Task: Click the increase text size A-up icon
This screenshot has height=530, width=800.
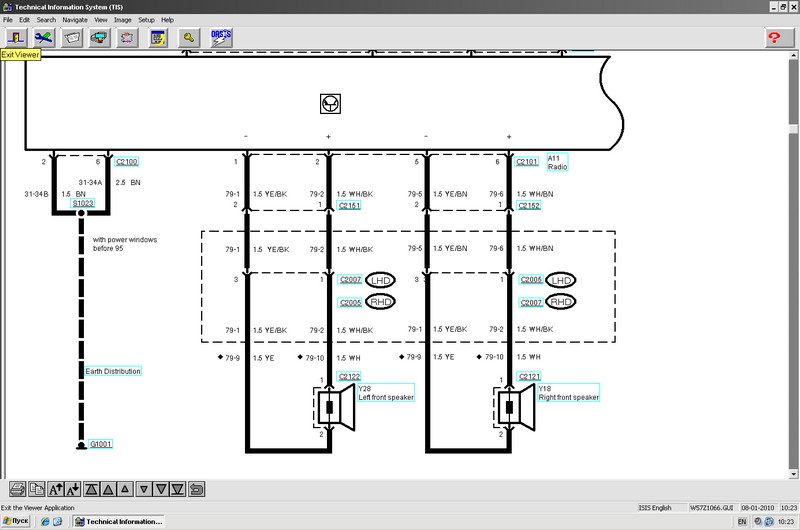Action: [54, 489]
